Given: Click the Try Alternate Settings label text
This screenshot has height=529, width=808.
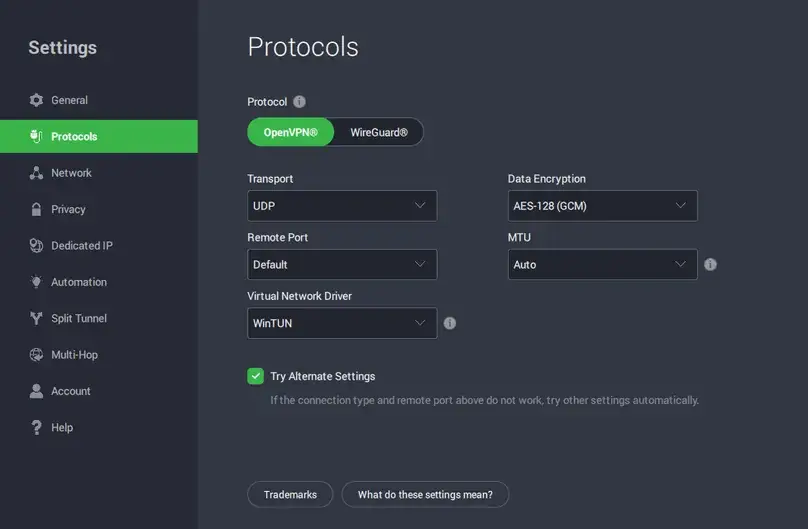Looking at the screenshot, I should 323,376.
